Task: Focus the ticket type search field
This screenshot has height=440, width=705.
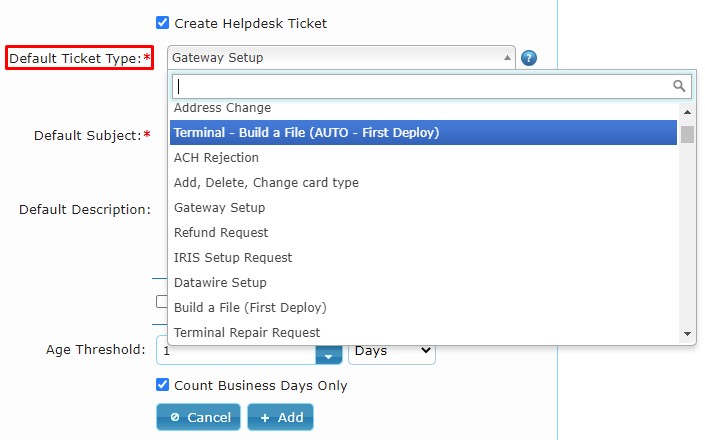Action: [x=432, y=86]
